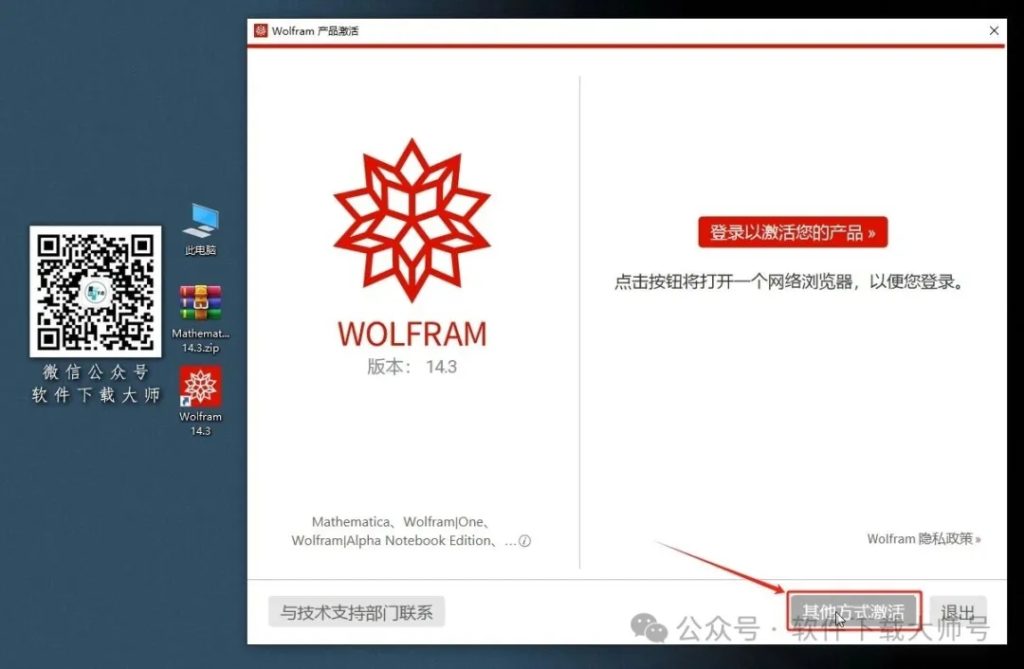The height and width of the screenshot is (669, 1024).
Task: Open the Wolfram 隐私政策 link
Action: coord(922,538)
